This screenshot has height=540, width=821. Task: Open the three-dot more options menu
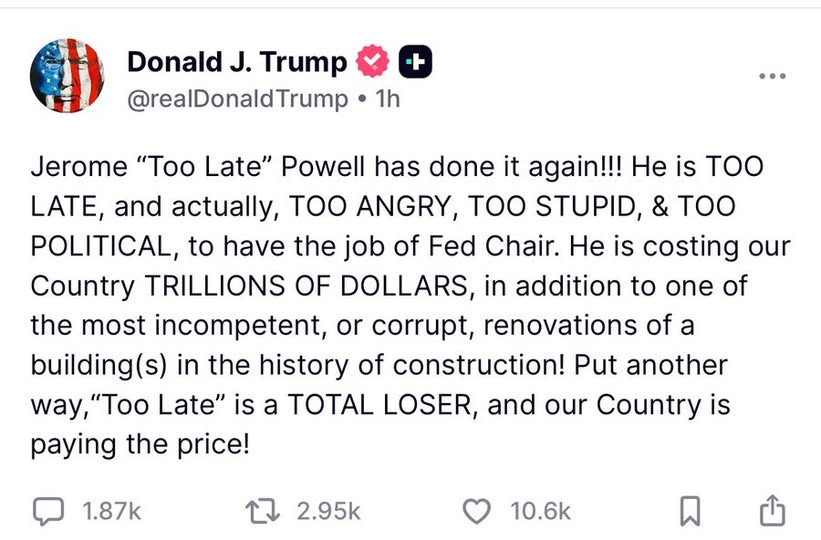(x=773, y=76)
